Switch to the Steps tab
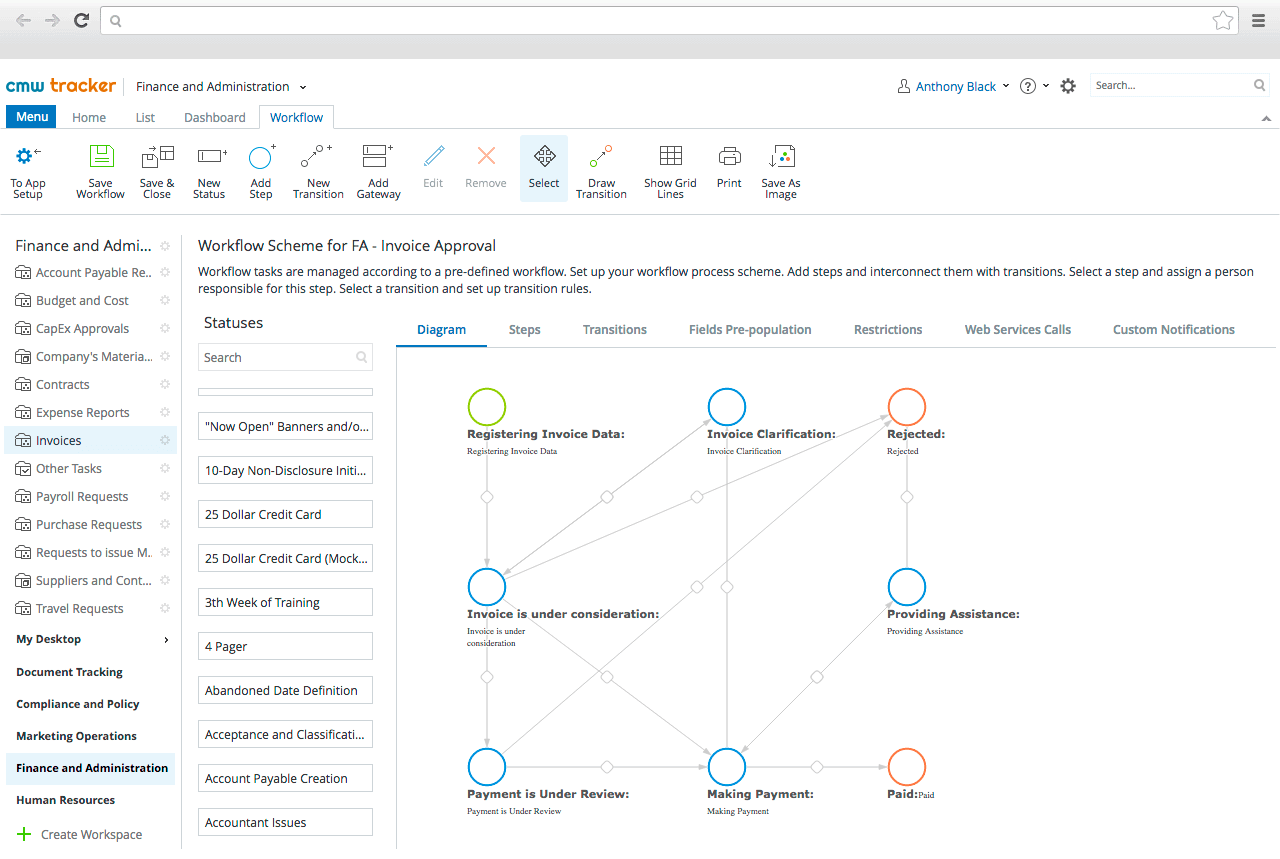The width and height of the screenshot is (1280, 859). point(524,329)
